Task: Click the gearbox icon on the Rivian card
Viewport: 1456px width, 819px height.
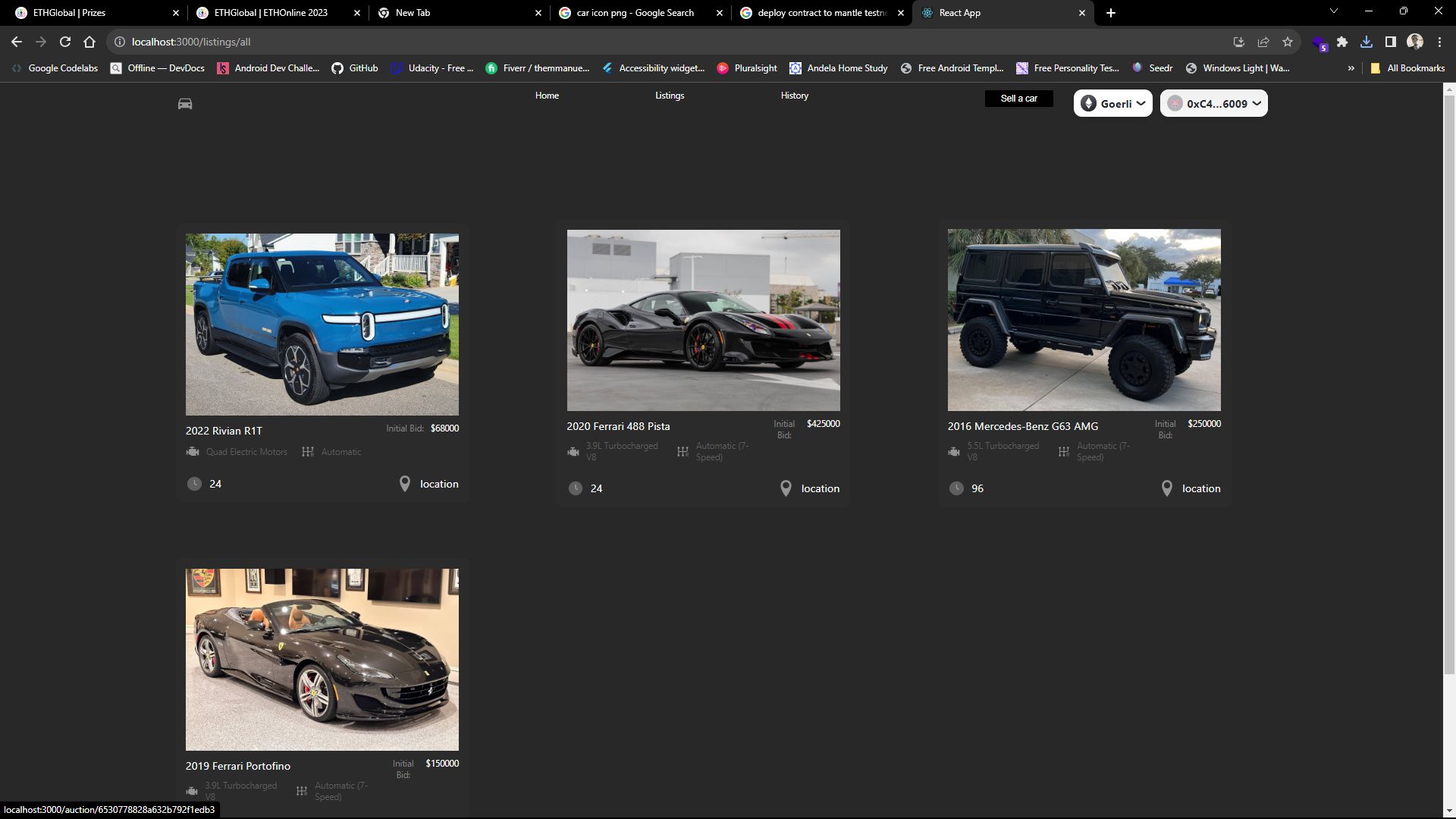Action: [x=307, y=452]
